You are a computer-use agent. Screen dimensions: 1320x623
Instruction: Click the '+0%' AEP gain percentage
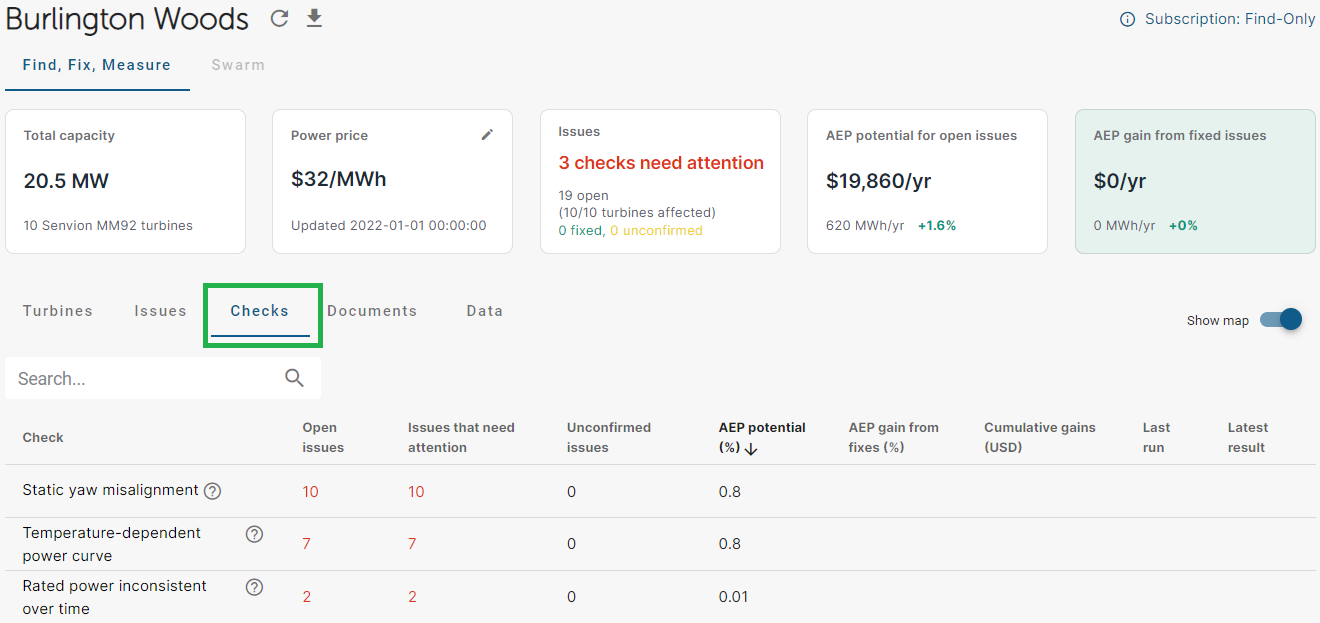click(1183, 225)
